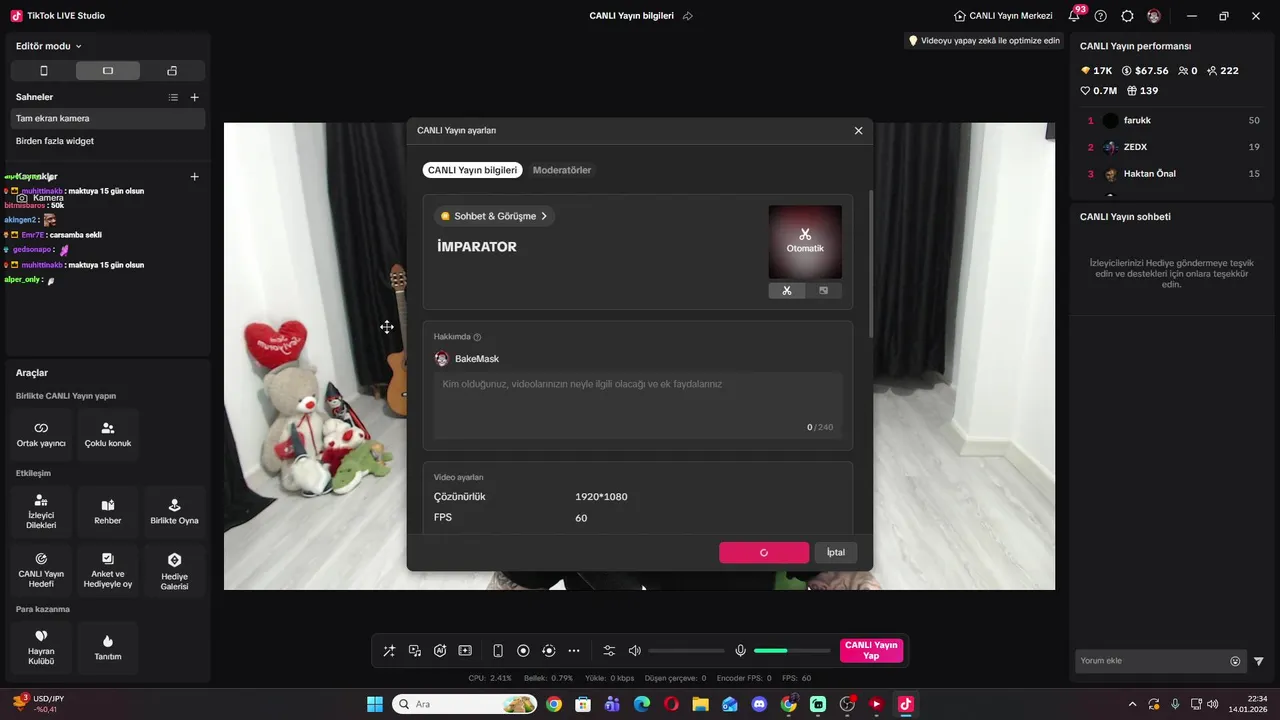Select the dual-screen layout mode

172,71
